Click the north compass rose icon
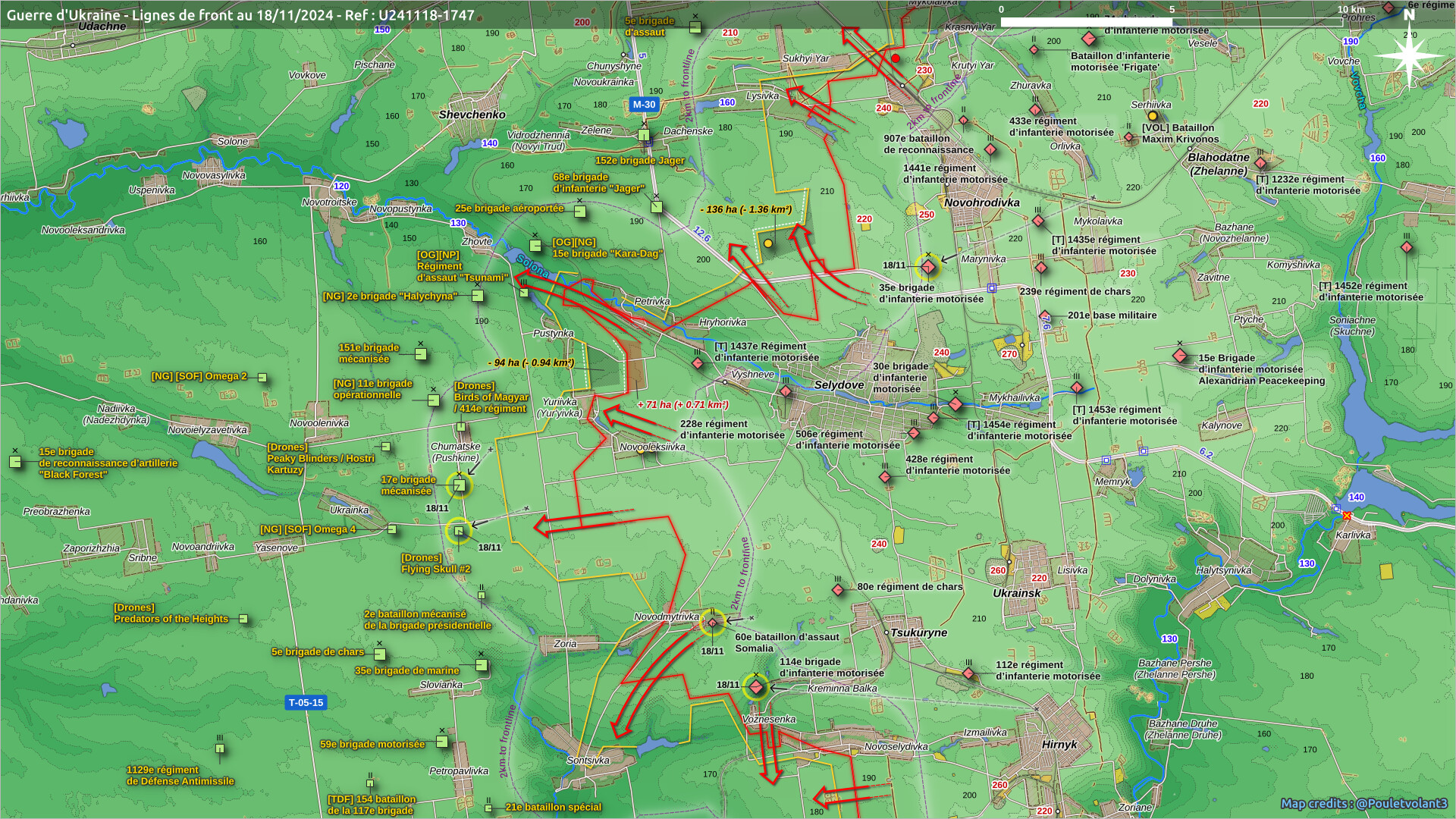Viewport: 1456px width, 819px height. pyautogui.click(x=1409, y=55)
